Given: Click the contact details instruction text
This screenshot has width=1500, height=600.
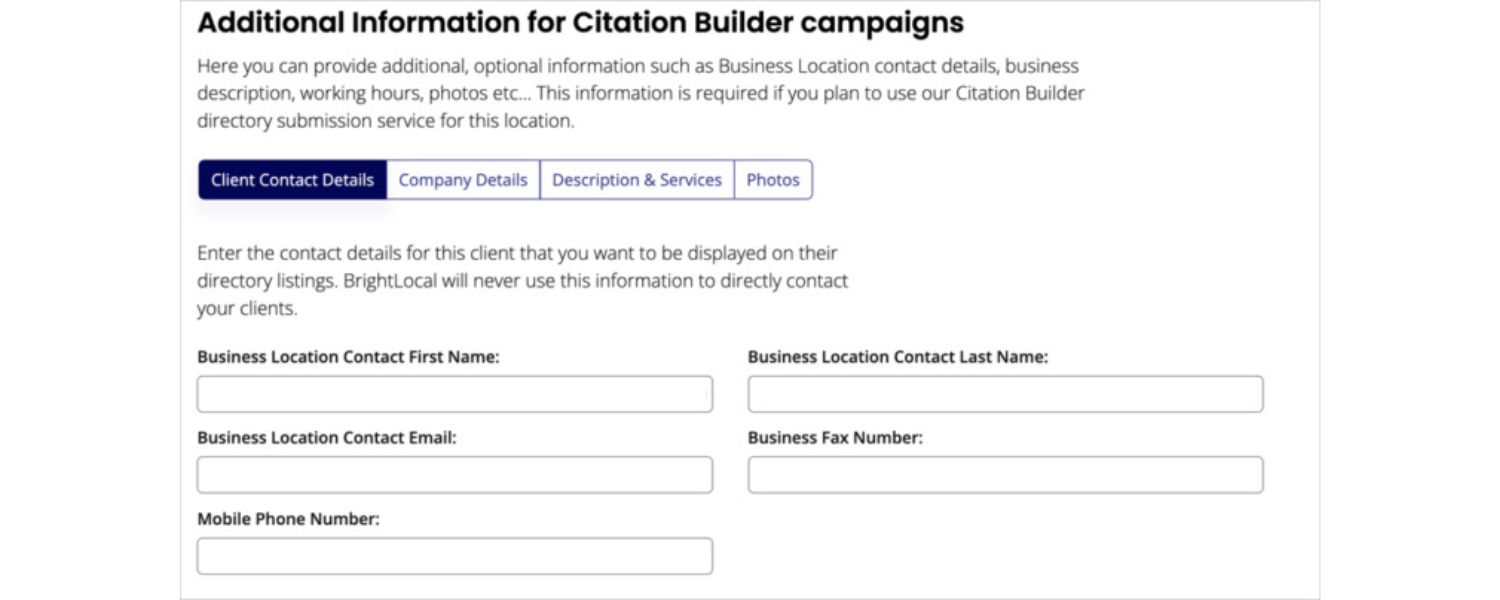Looking at the screenshot, I should (520, 280).
